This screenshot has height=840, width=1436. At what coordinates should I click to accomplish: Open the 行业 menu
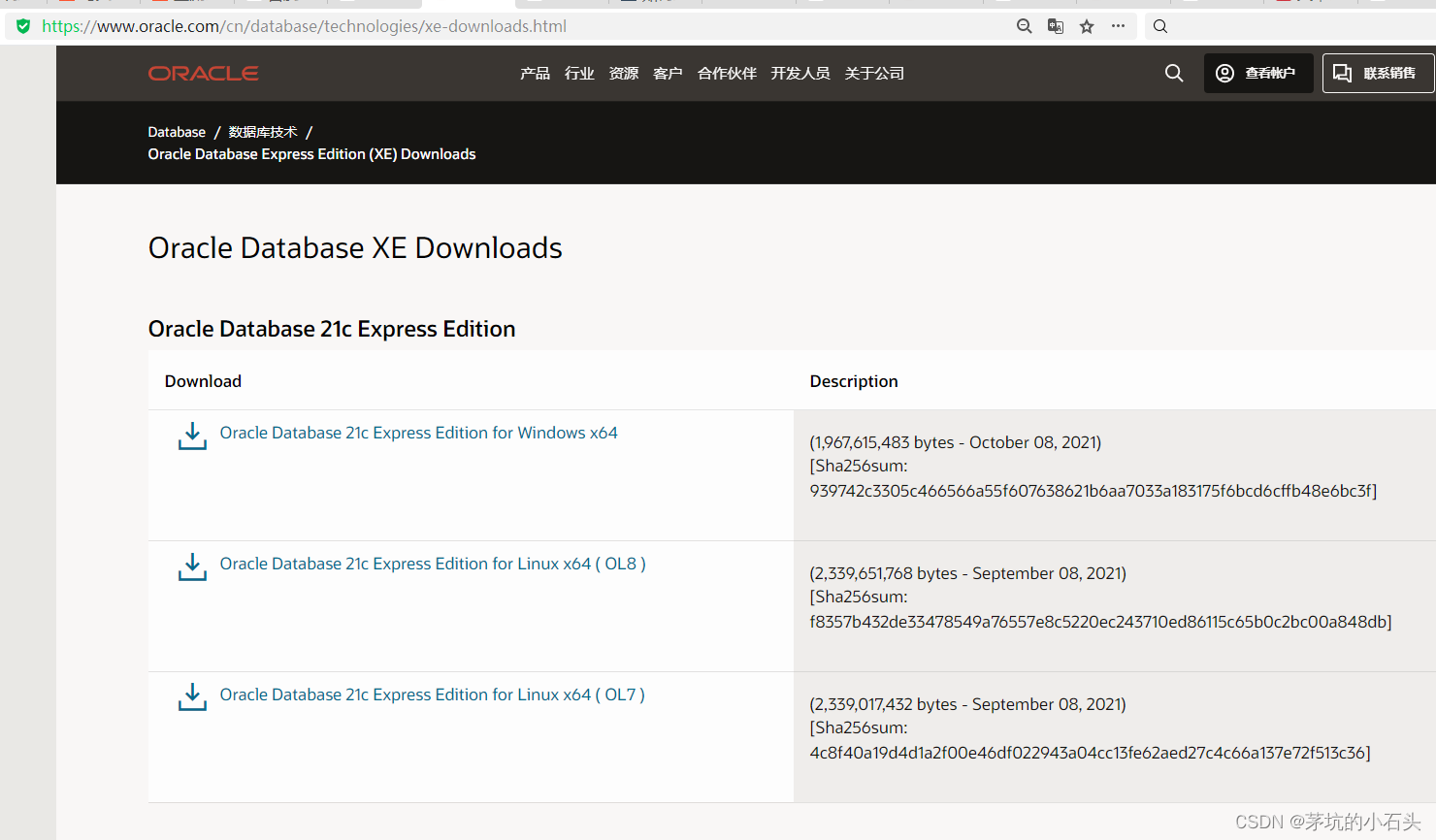coord(579,74)
